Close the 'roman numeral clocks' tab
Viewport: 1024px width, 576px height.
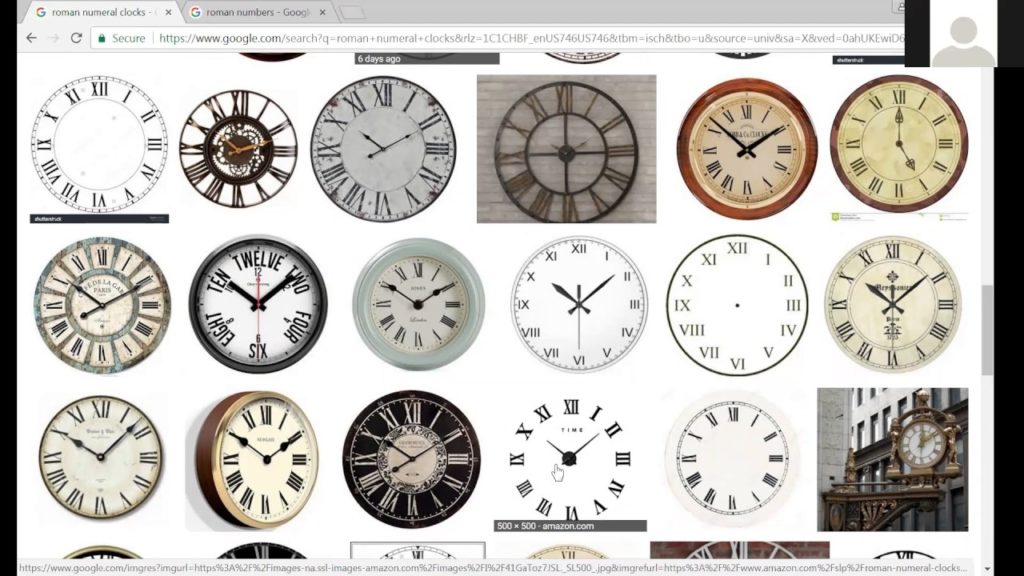coord(168,12)
